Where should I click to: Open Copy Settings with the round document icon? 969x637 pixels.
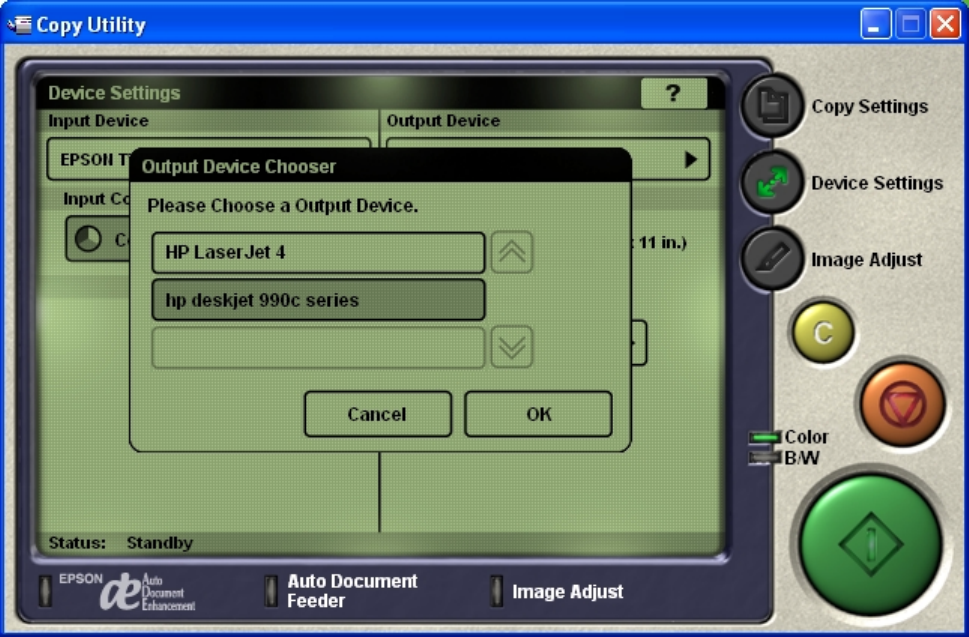pyautogui.click(x=772, y=106)
